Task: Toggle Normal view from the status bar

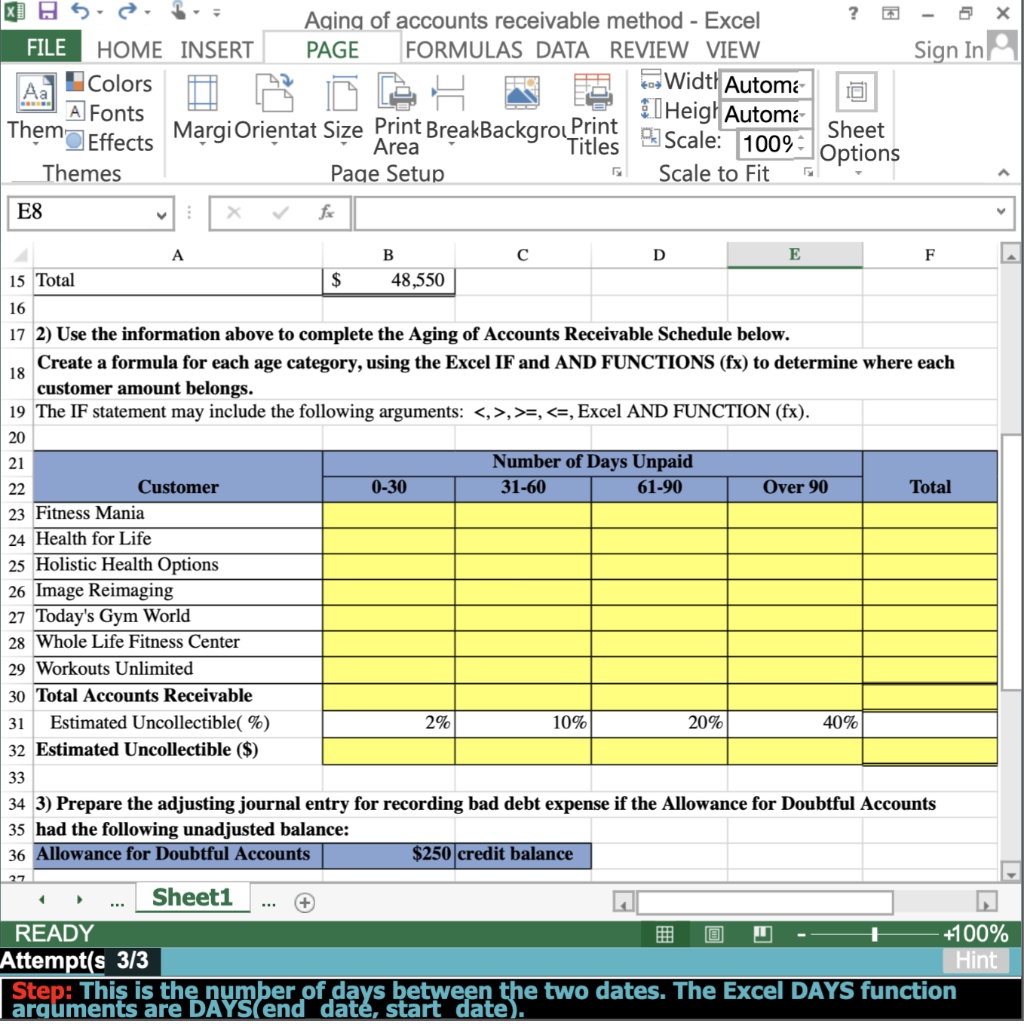Action: pos(666,933)
